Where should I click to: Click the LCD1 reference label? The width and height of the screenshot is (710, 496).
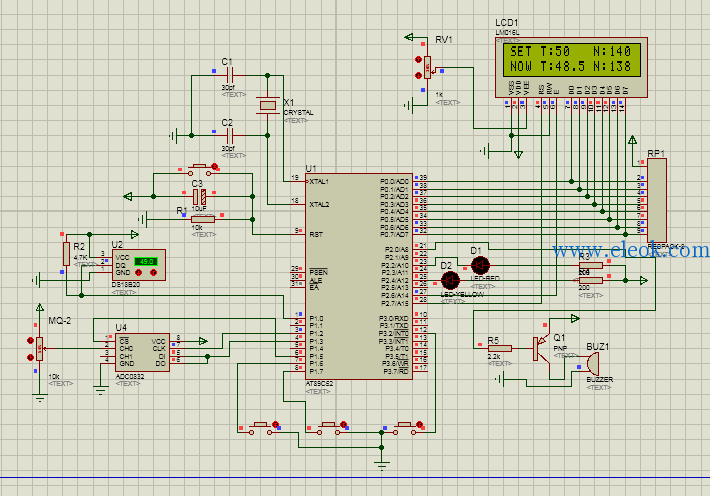pos(507,23)
